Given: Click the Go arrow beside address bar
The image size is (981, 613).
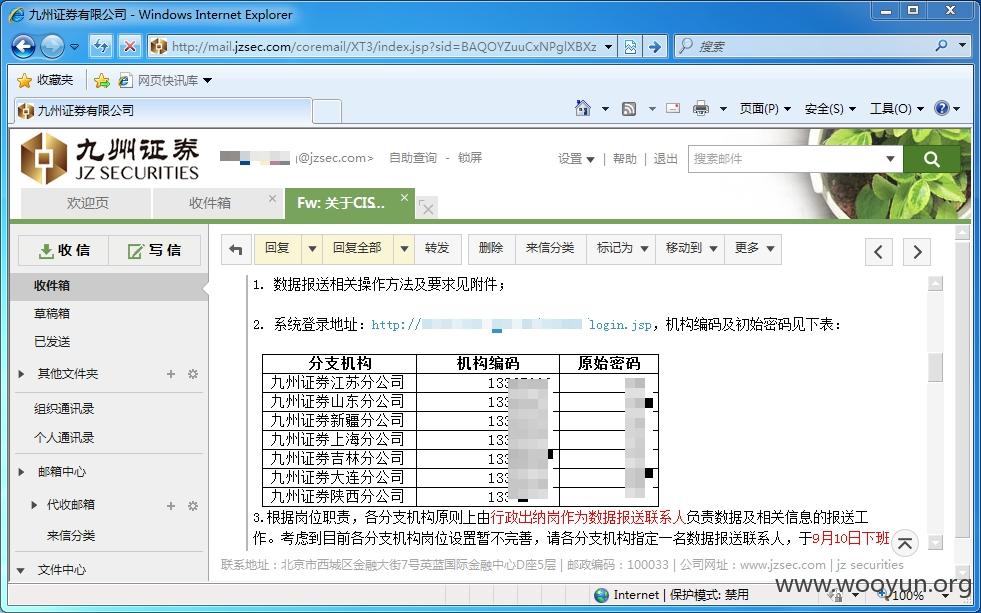Looking at the screenshot, I should [x=654, y=47].
